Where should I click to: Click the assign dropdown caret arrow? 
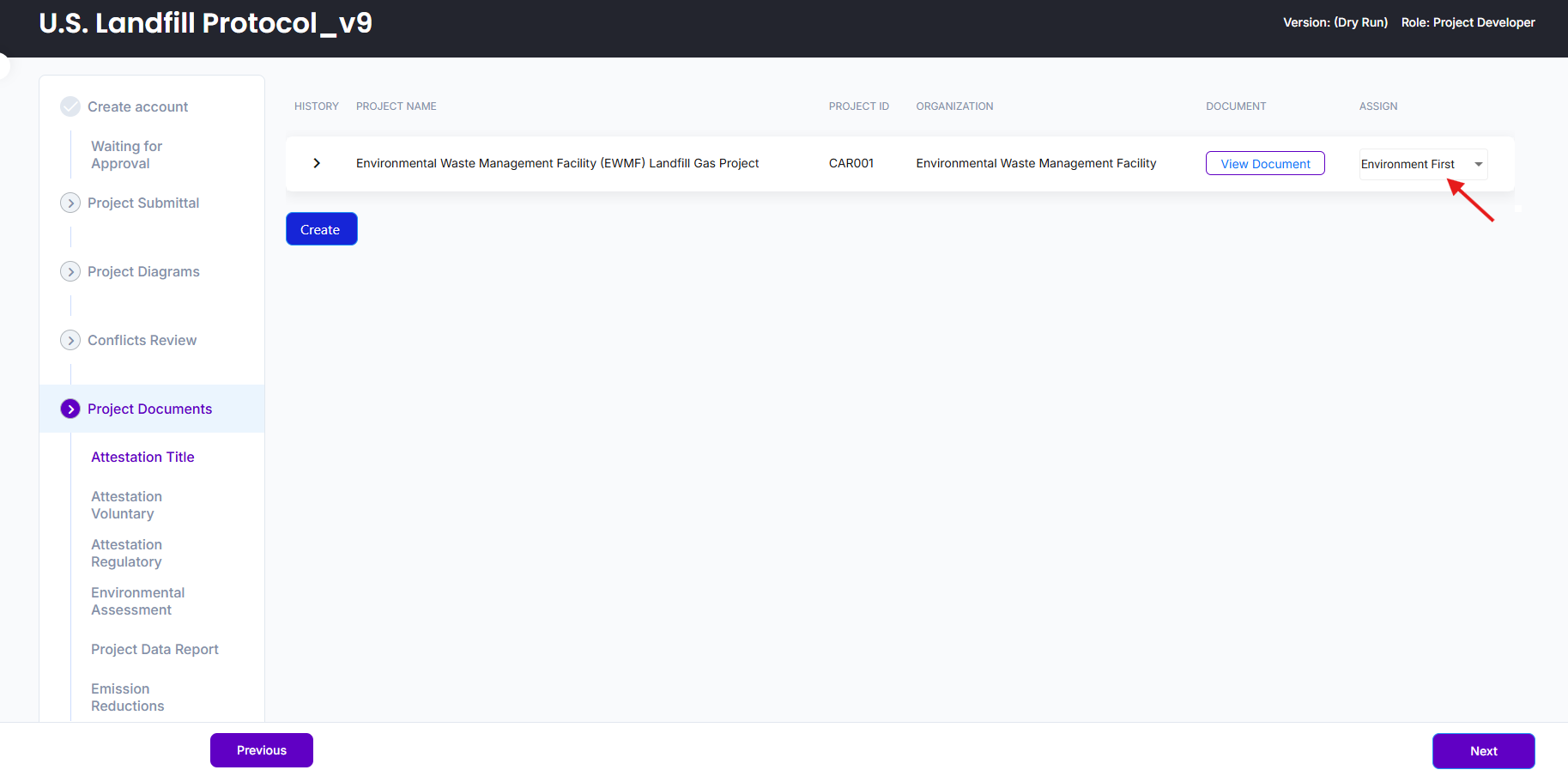1478,164
